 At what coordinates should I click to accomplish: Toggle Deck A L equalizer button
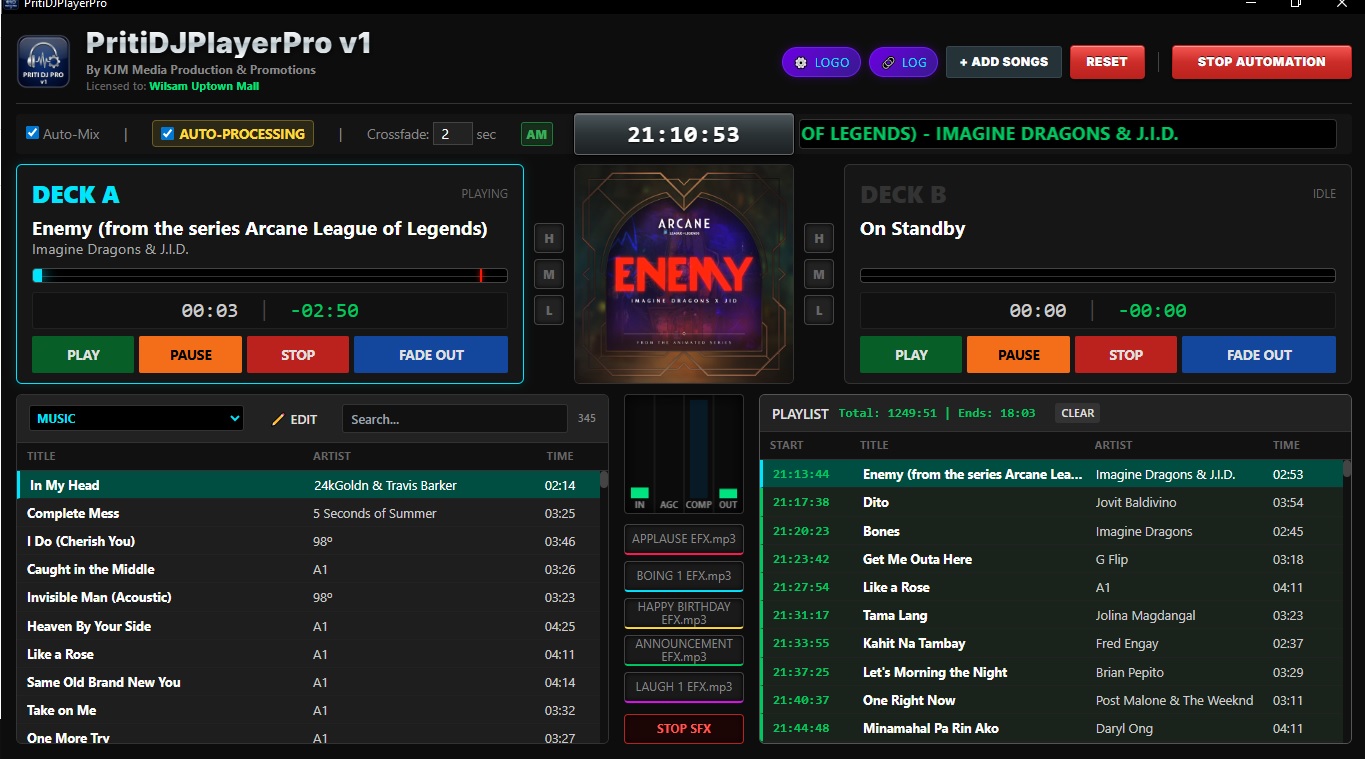(548, 310)
